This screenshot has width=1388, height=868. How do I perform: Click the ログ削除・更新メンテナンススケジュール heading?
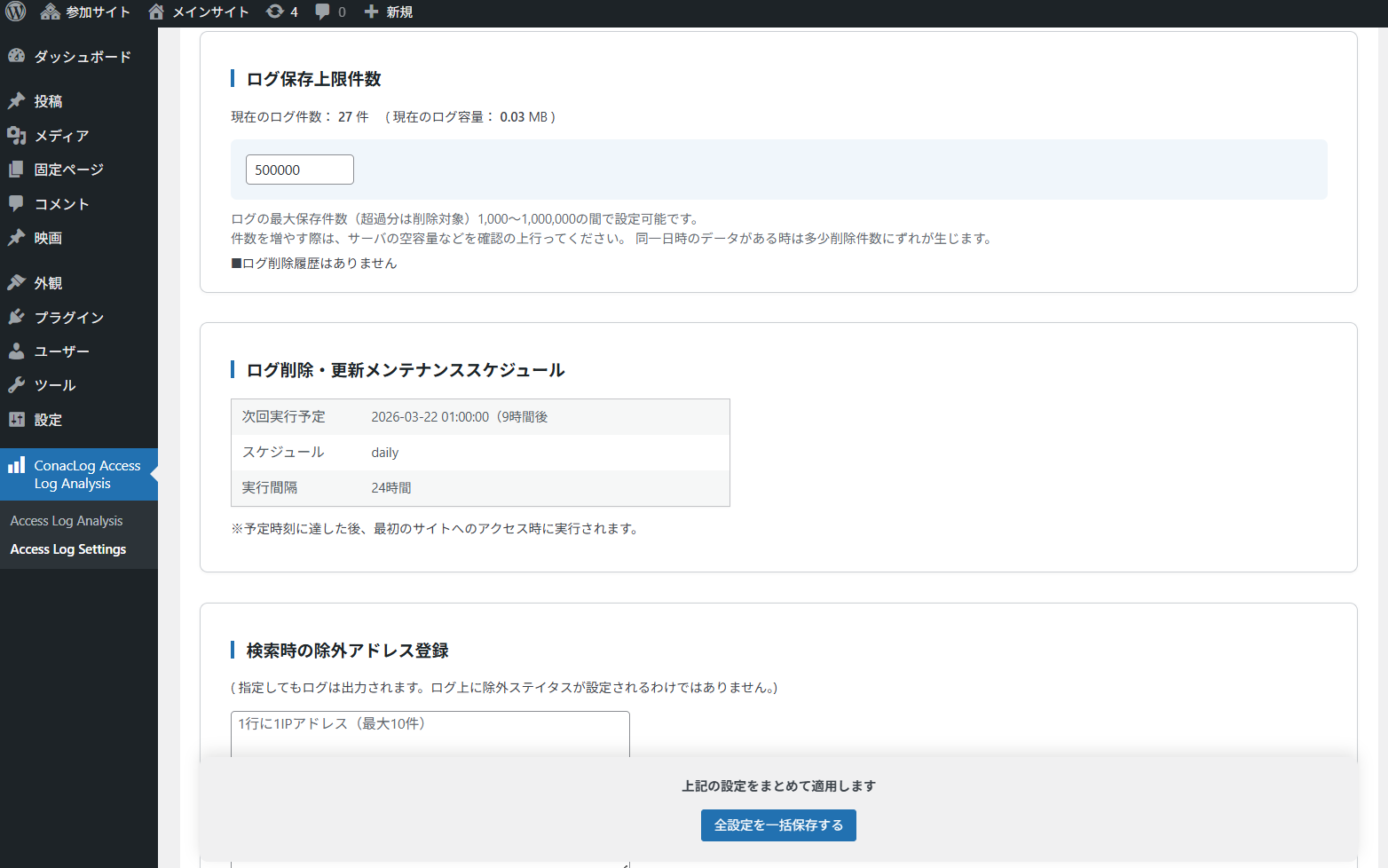[406, 370]
